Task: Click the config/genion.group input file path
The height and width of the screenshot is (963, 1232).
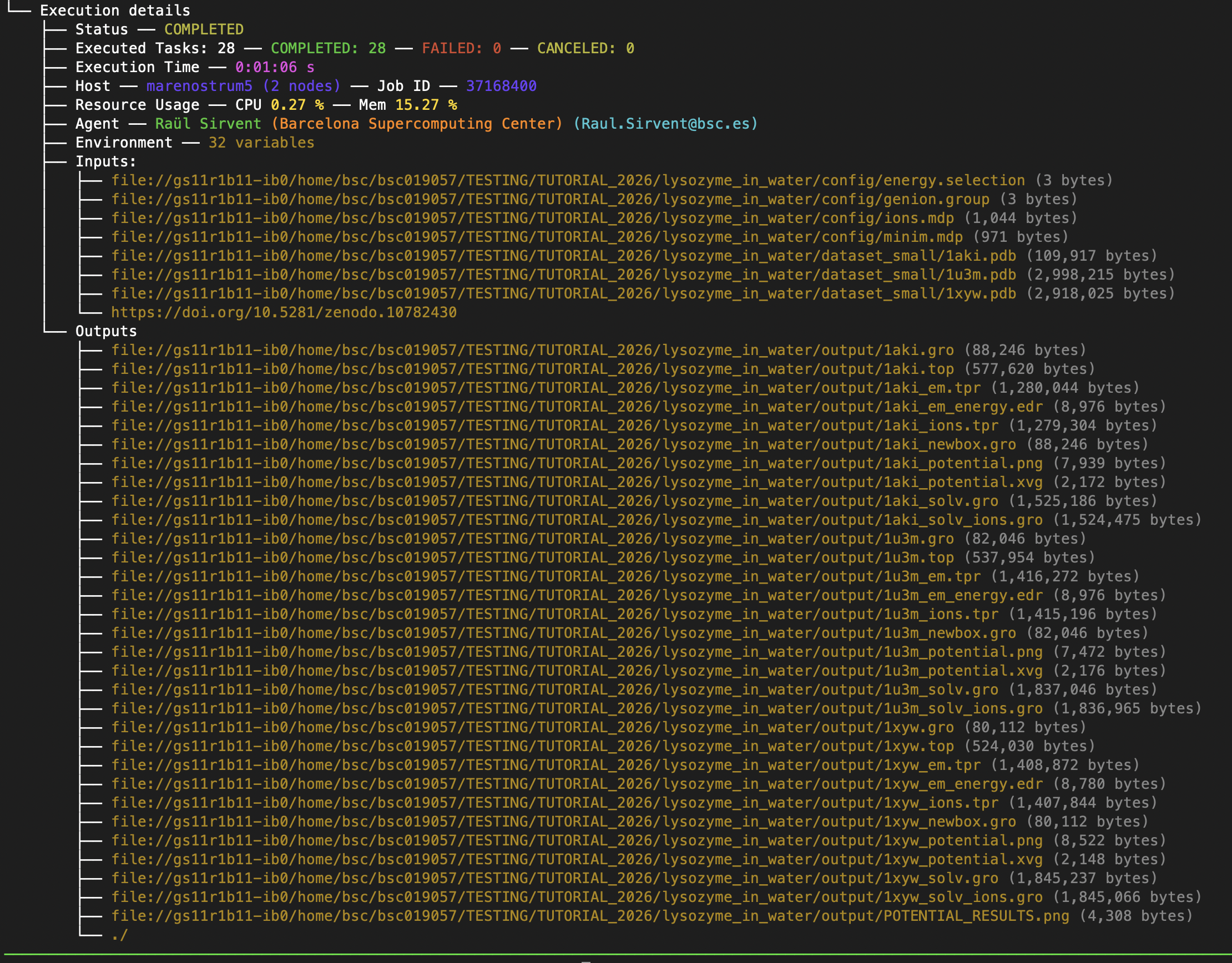Action: (550, 199)
